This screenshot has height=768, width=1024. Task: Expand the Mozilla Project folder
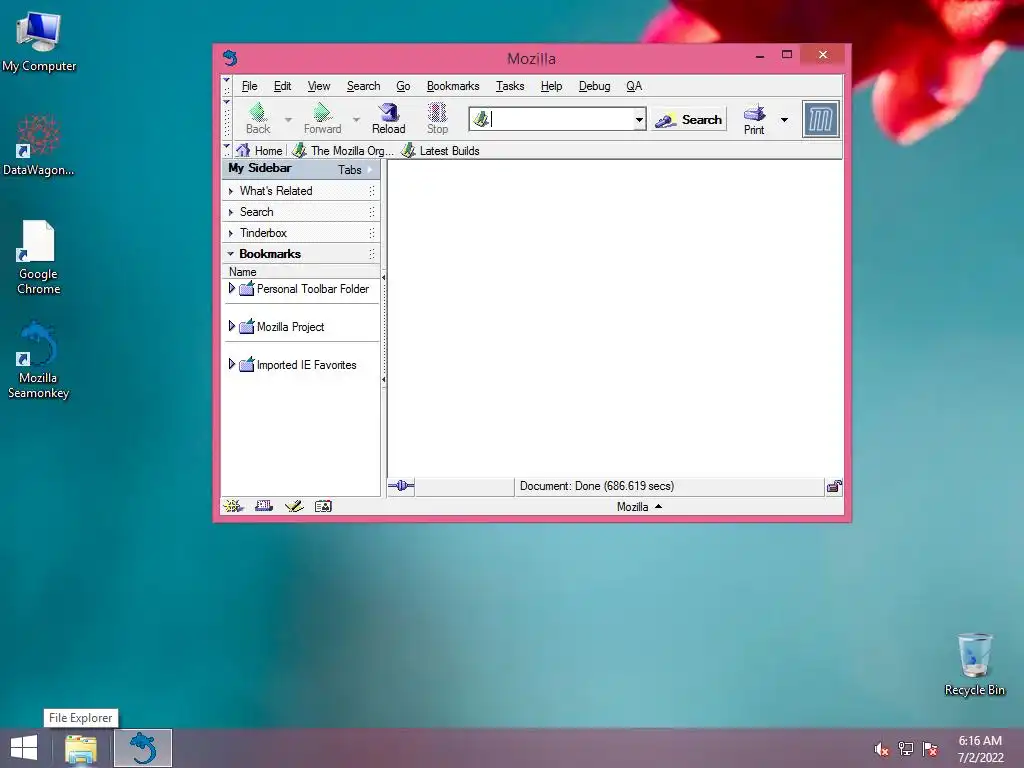231,326
